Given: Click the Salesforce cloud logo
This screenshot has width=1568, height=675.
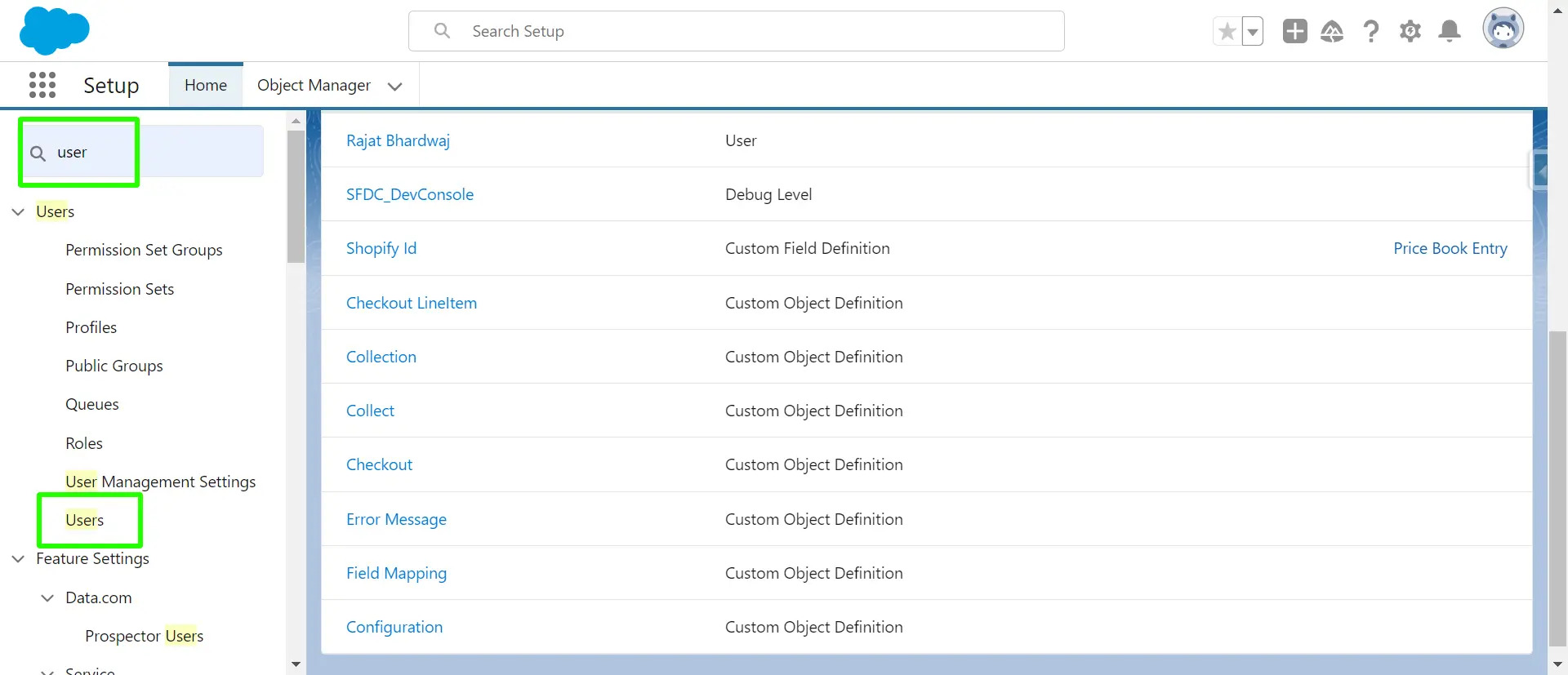Looking at the screenshot, I should click(x=54, y=31).
